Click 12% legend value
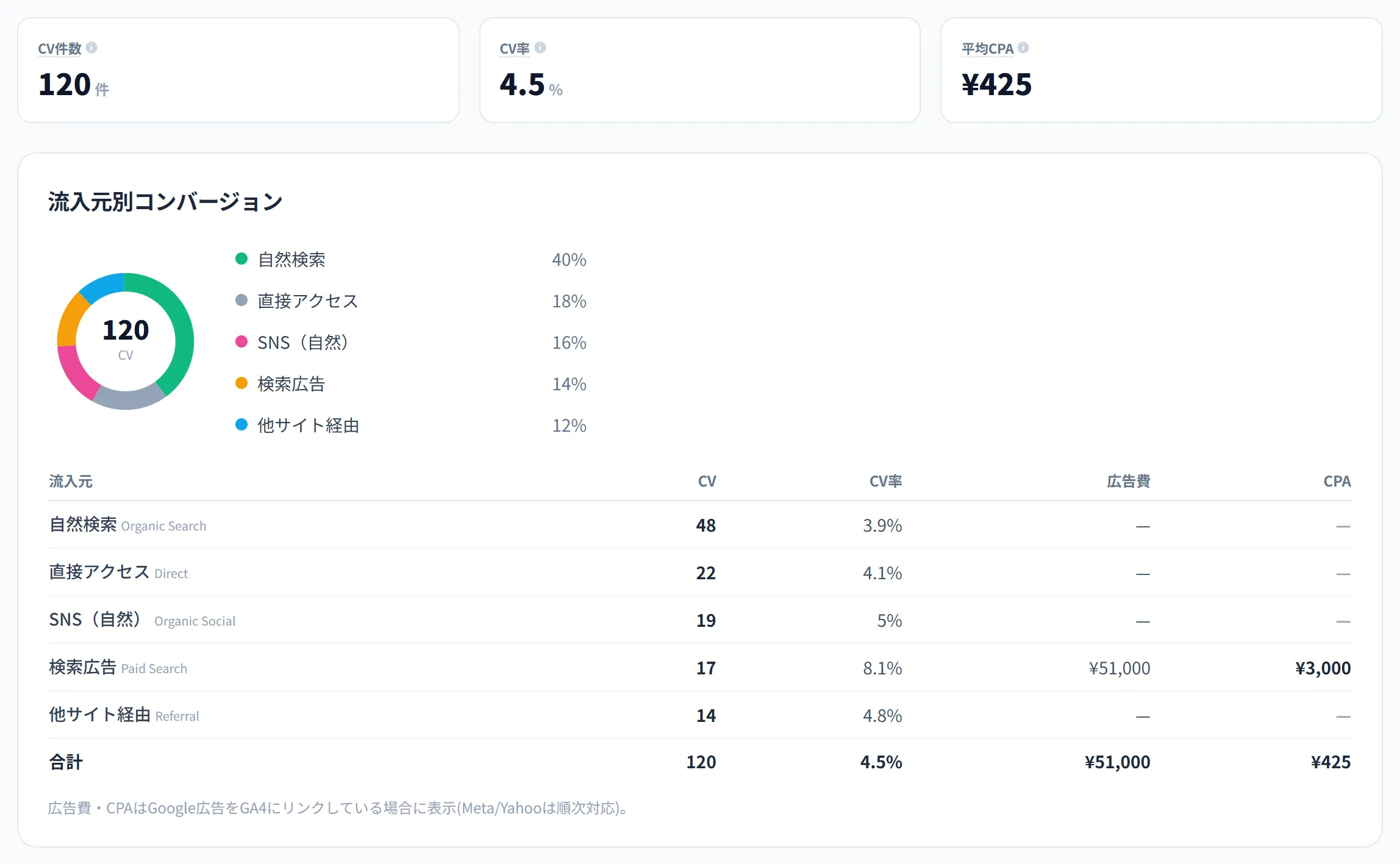This screenshot has height=864, width=1400. [569, 426]
